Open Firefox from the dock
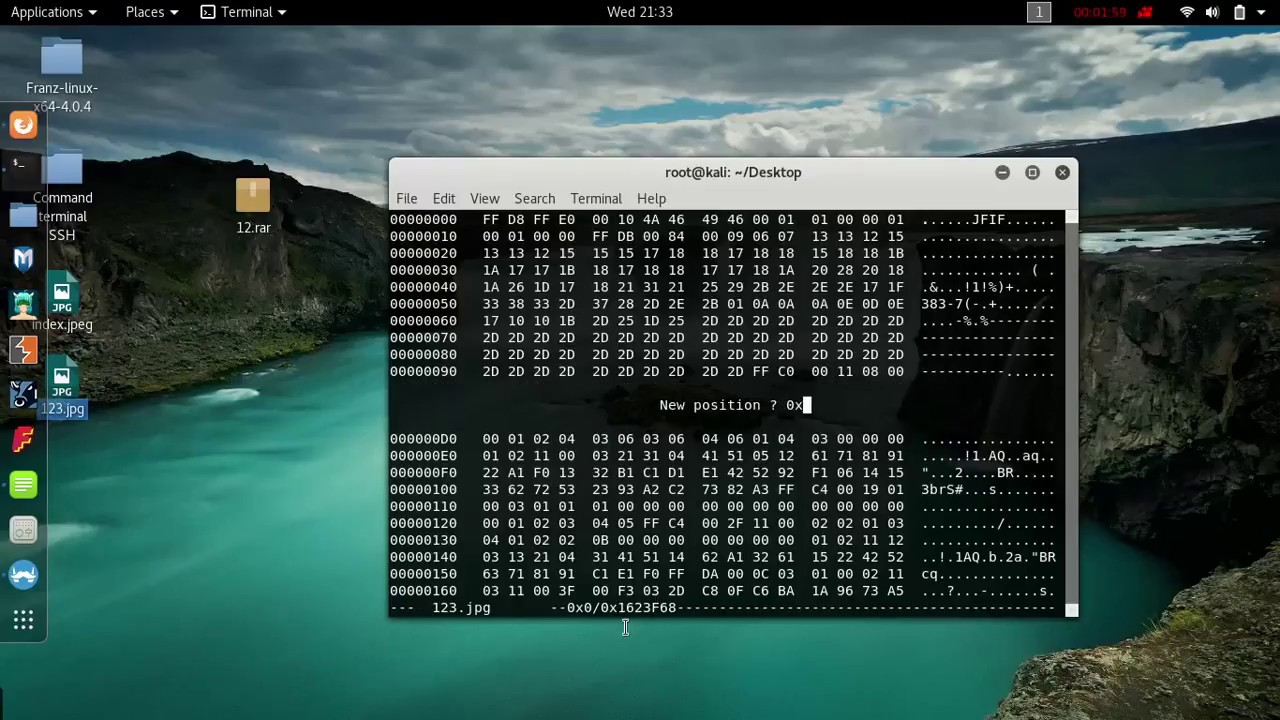This screenshot has width=1280, height=720. (23, 125)
